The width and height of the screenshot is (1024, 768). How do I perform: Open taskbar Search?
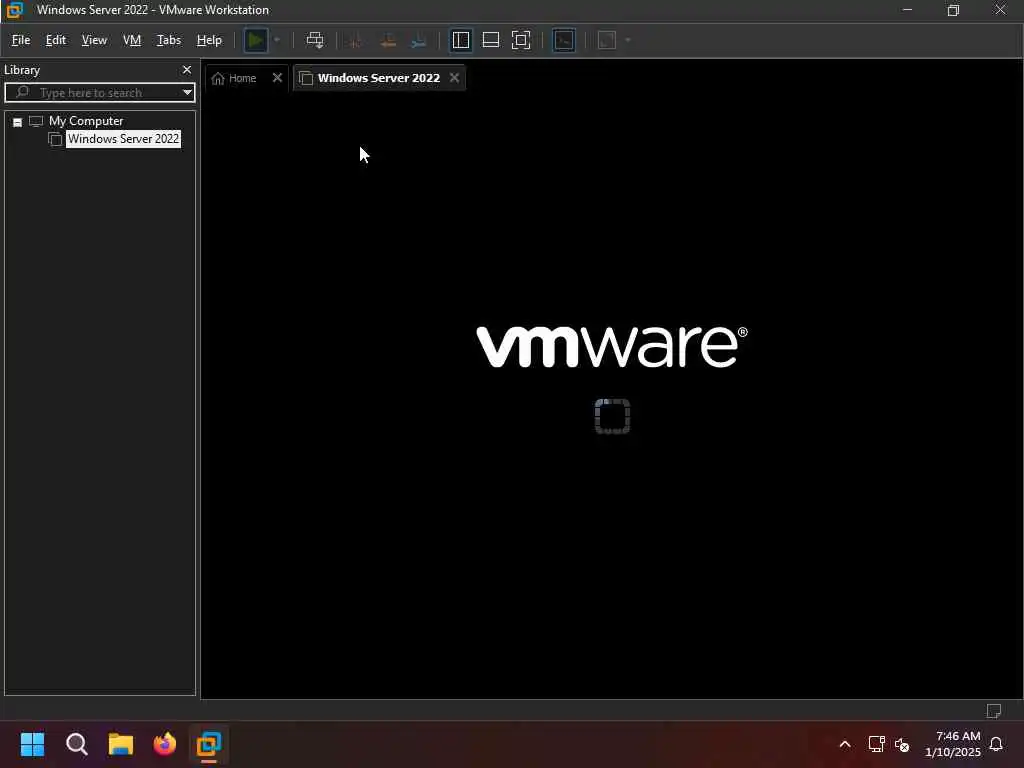coord(76,744)
